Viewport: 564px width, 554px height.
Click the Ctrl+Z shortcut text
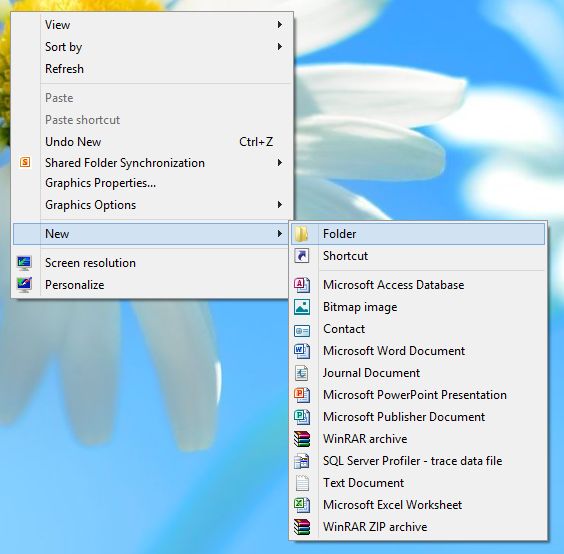click(256, 142)
